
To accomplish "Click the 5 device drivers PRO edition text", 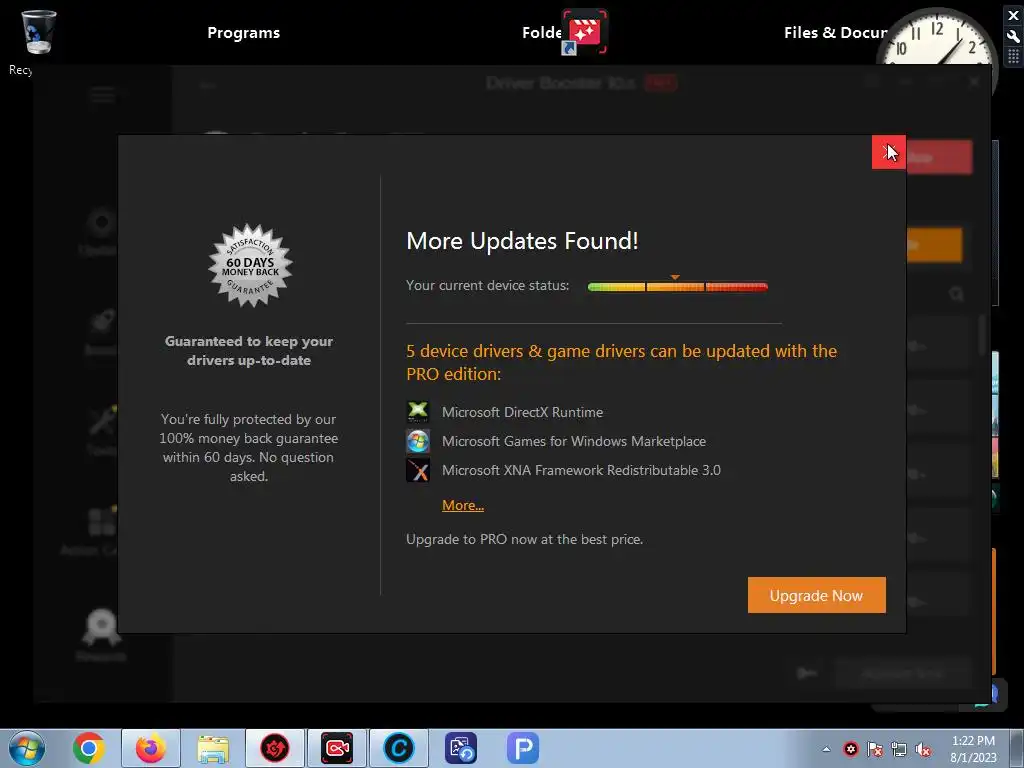I will pyautogui.click(x=622, y=362).
